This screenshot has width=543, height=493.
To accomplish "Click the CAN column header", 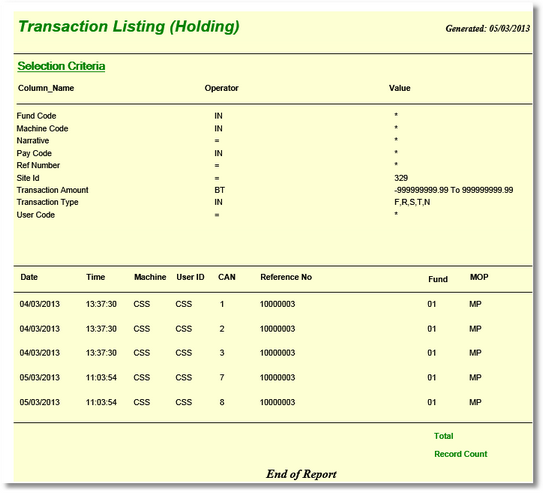I will click(x=227, y=277).
